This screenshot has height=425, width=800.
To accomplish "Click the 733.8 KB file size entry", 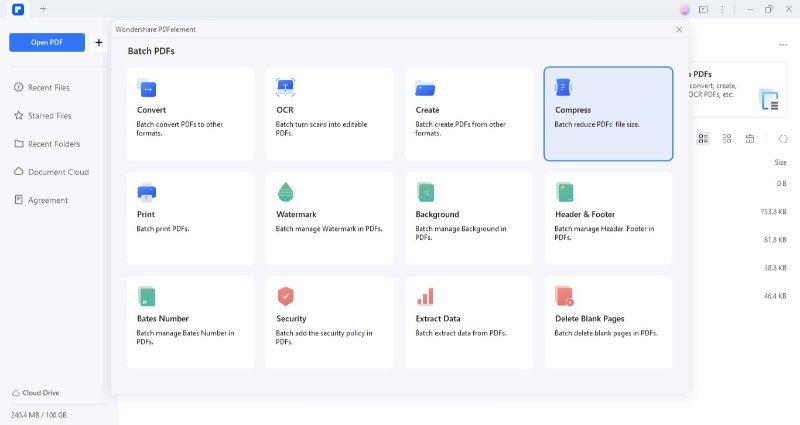I will [x=773, y=211].
